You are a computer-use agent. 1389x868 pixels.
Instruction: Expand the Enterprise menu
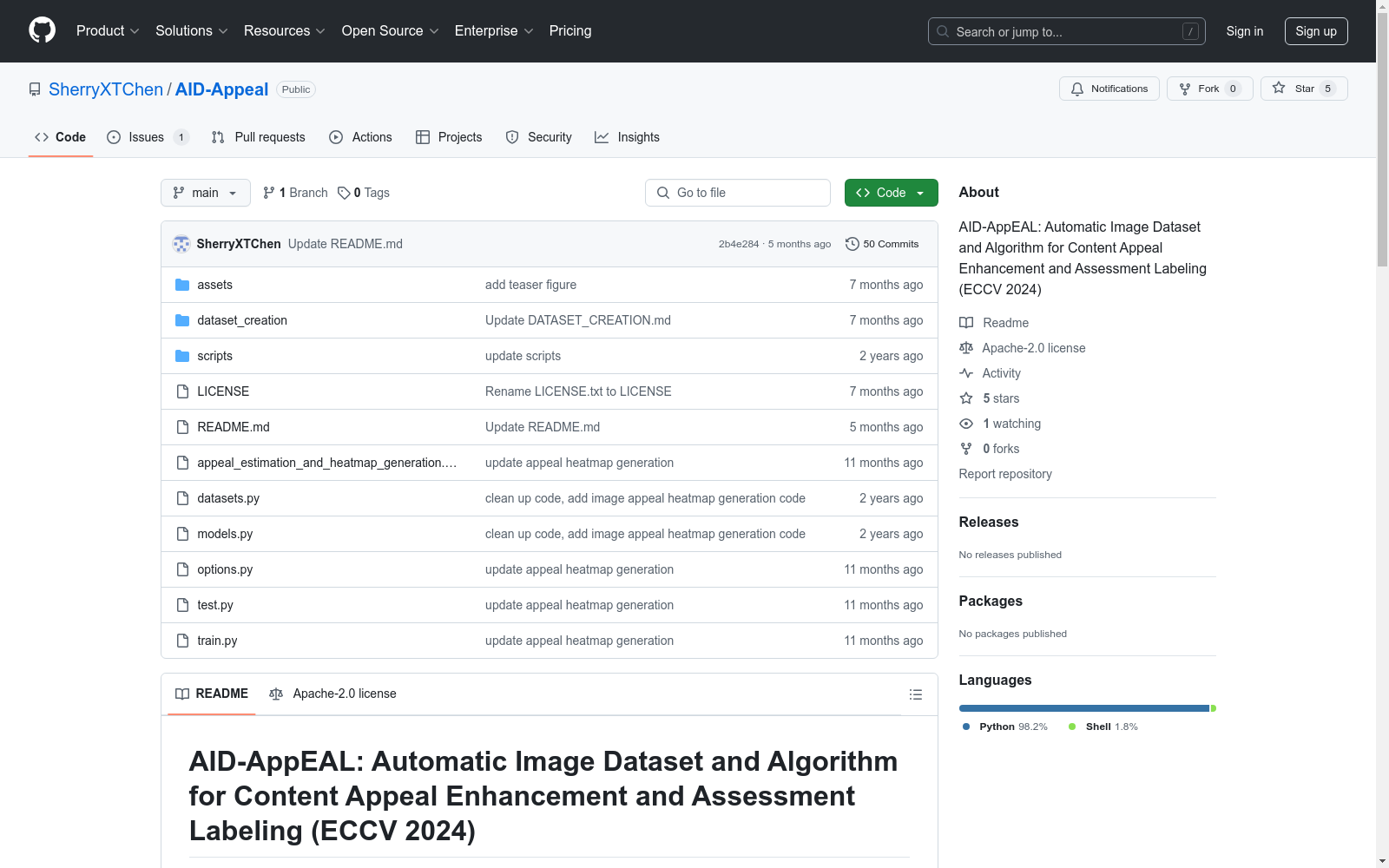(x=494, y=30)
